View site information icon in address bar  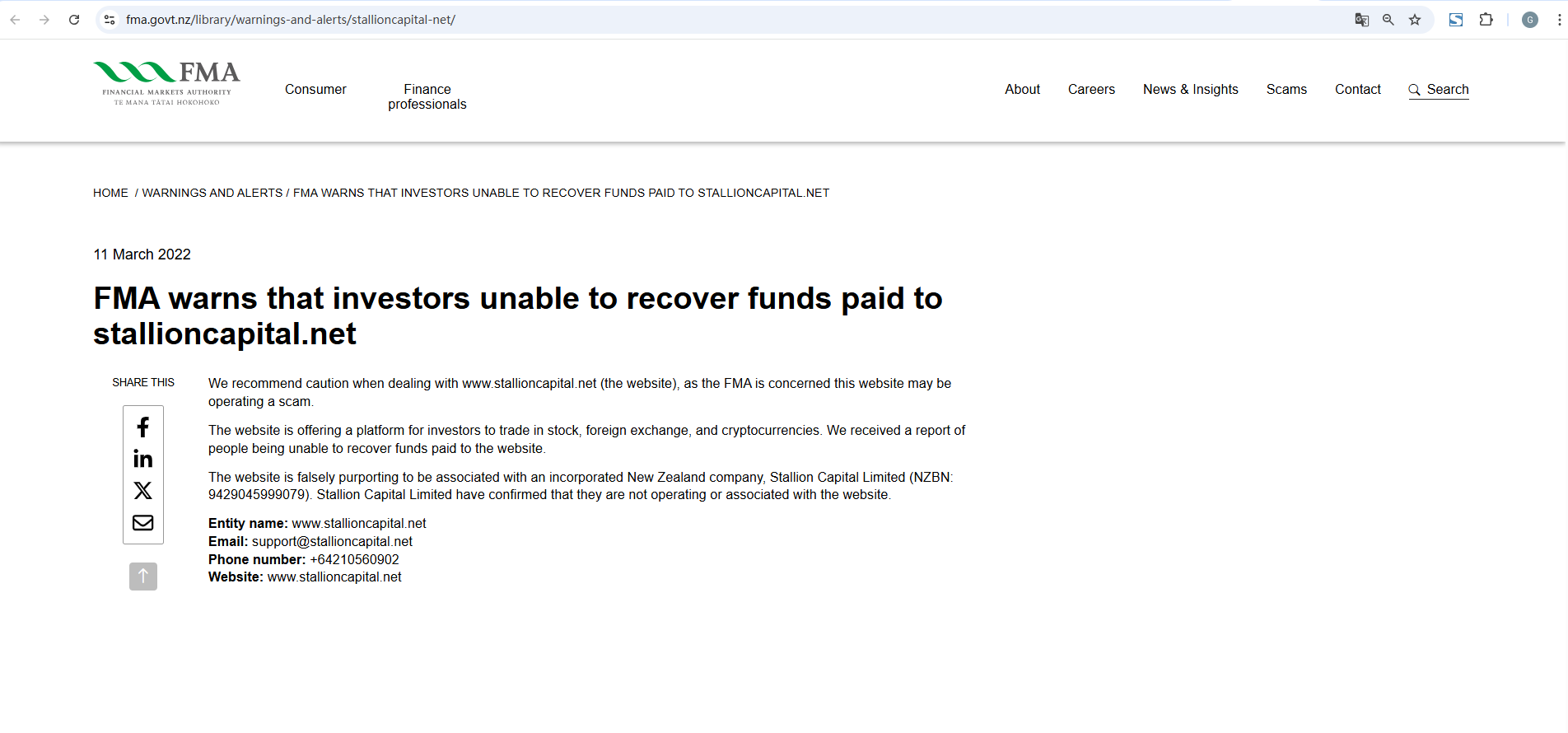coord(110,20)
